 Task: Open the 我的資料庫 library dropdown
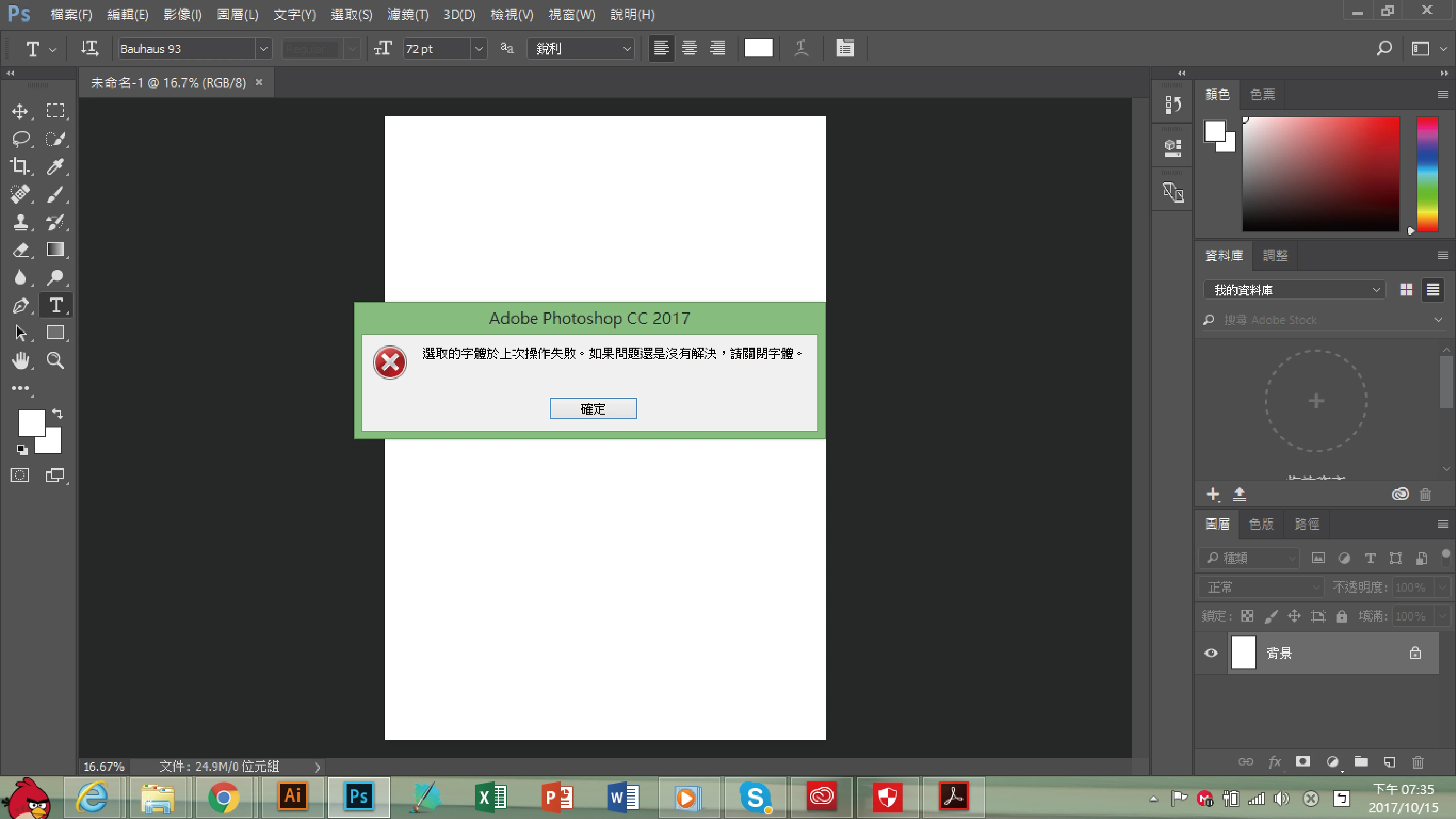tap(1294, 290)
